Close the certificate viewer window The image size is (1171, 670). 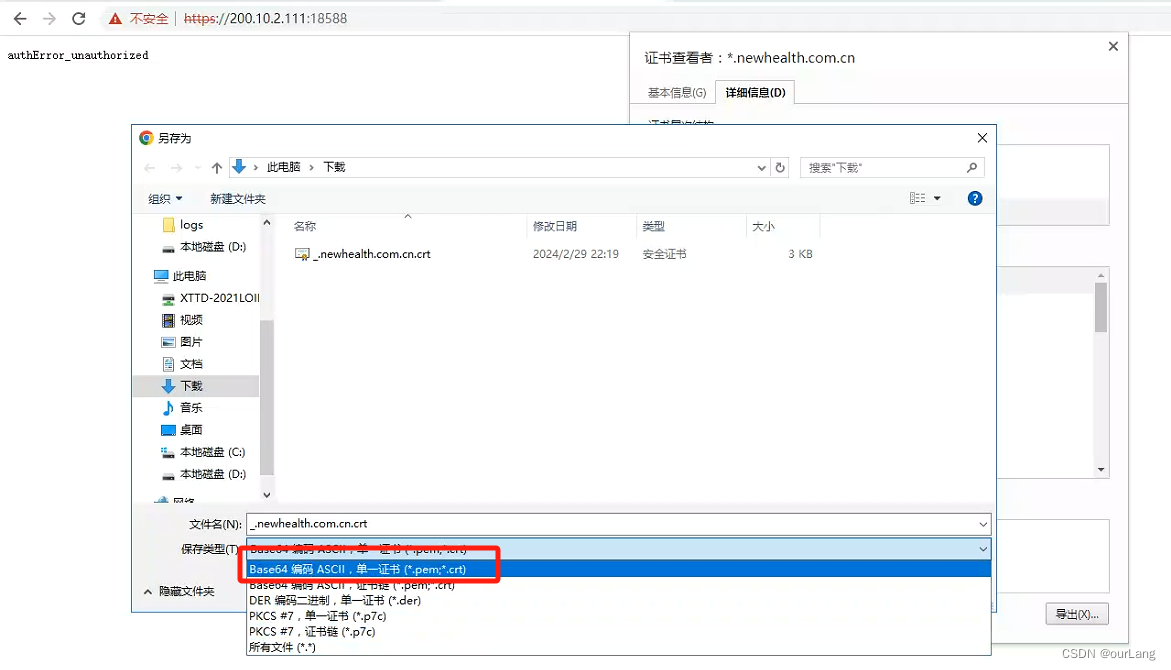pyautogui.click(x=1113, y=46)
